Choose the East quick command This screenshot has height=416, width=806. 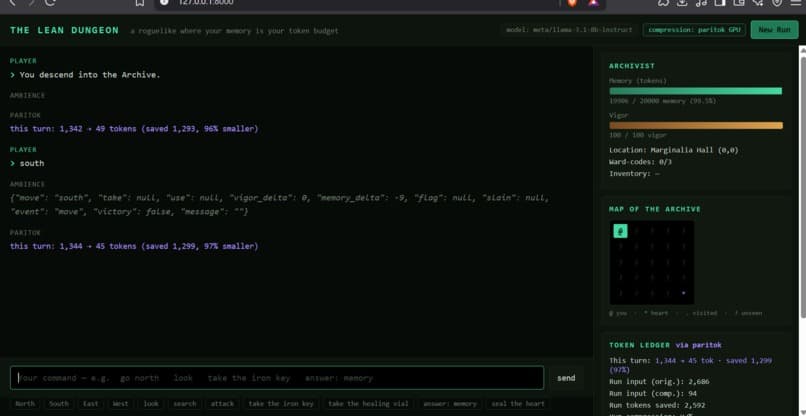tap(90, 404)
